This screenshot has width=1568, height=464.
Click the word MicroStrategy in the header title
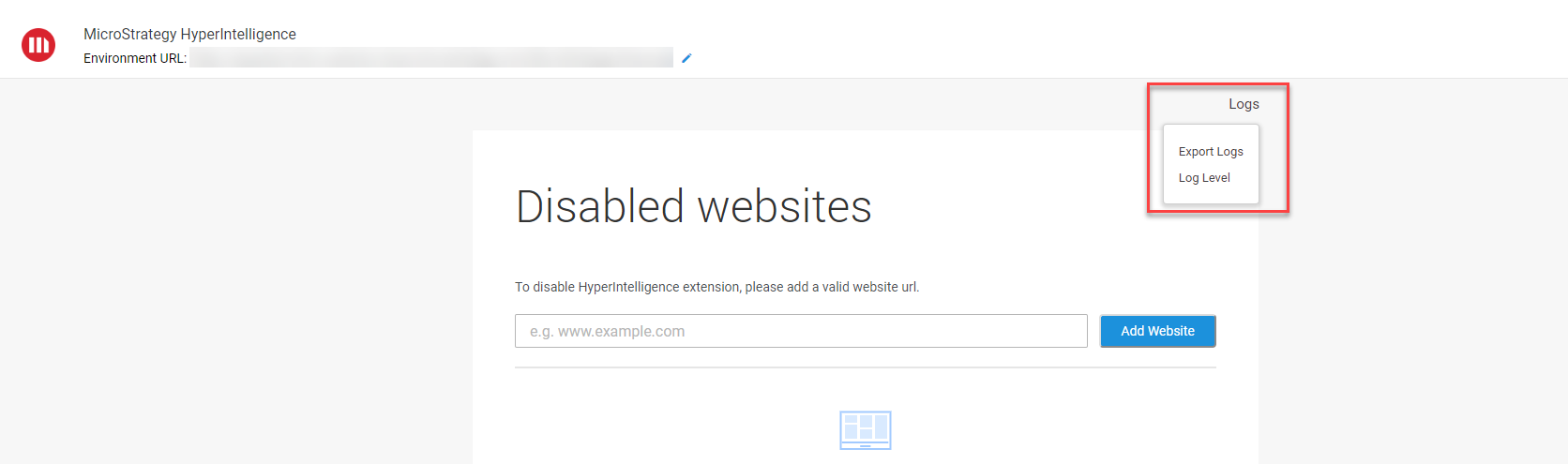point(129,34)
